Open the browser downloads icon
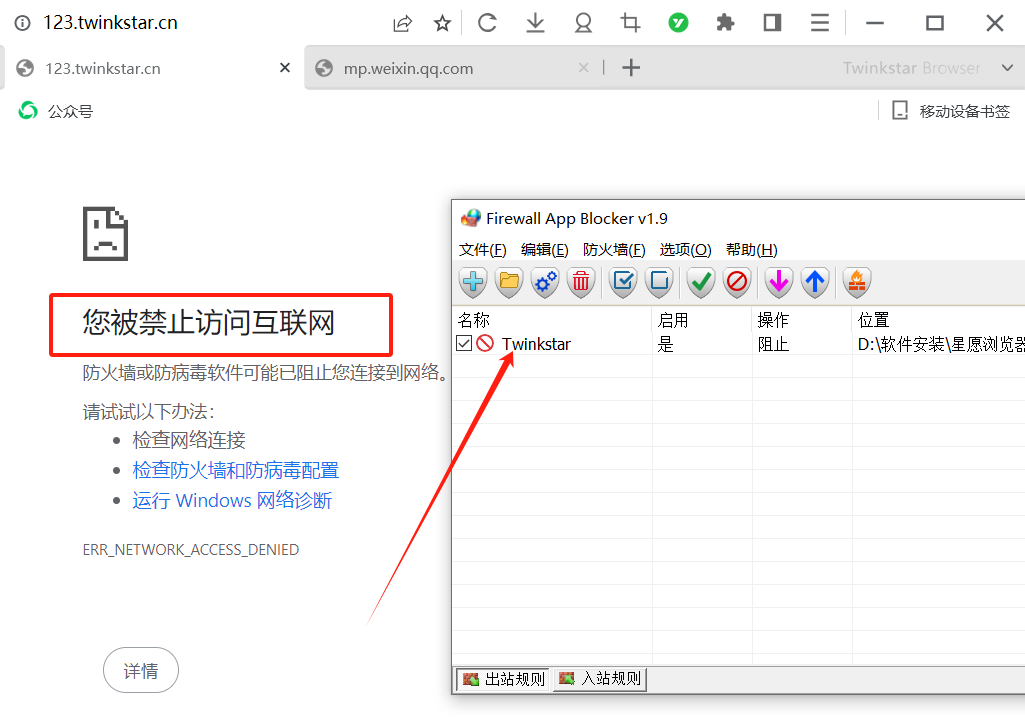1025x720 pixels. pyautogui.click(x=535, y=23)
